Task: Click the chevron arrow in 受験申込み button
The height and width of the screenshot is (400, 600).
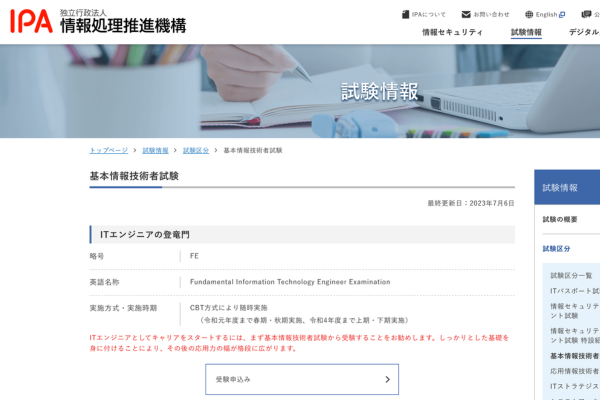Action: pyautogui.click(x=387, y=379)
